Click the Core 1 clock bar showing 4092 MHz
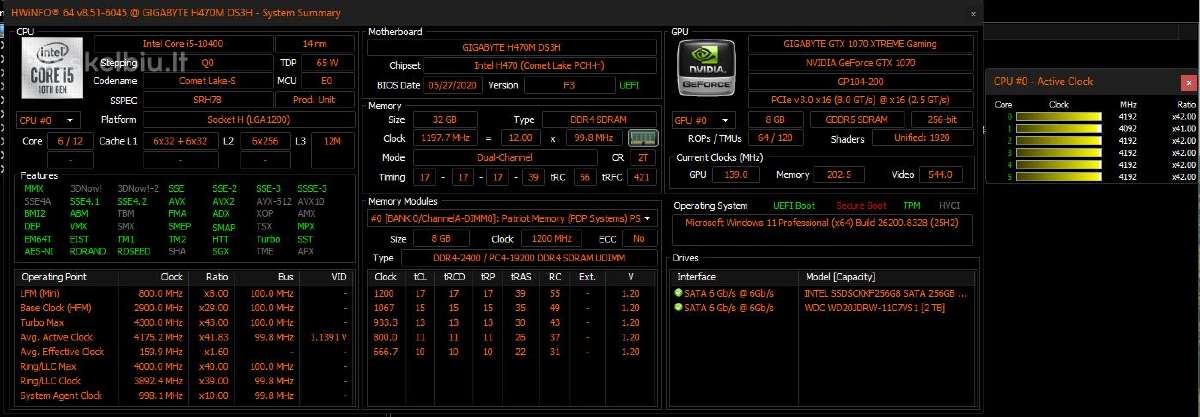Screen dimensions: 1200x417 coord(1057,129)
